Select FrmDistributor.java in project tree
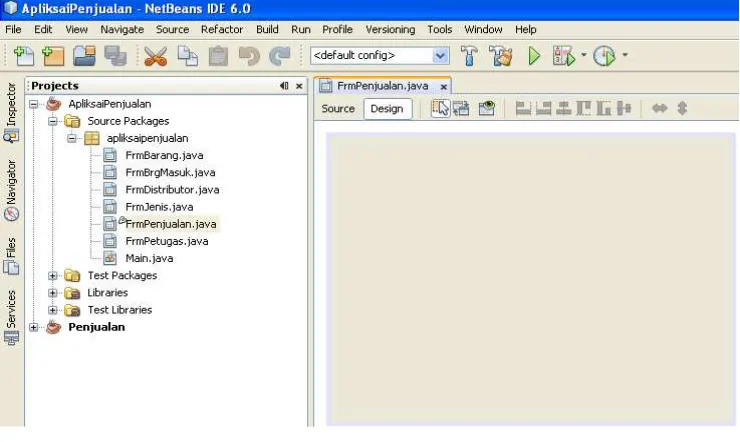This screenshot has height=442, width=740. click(172, 190)
